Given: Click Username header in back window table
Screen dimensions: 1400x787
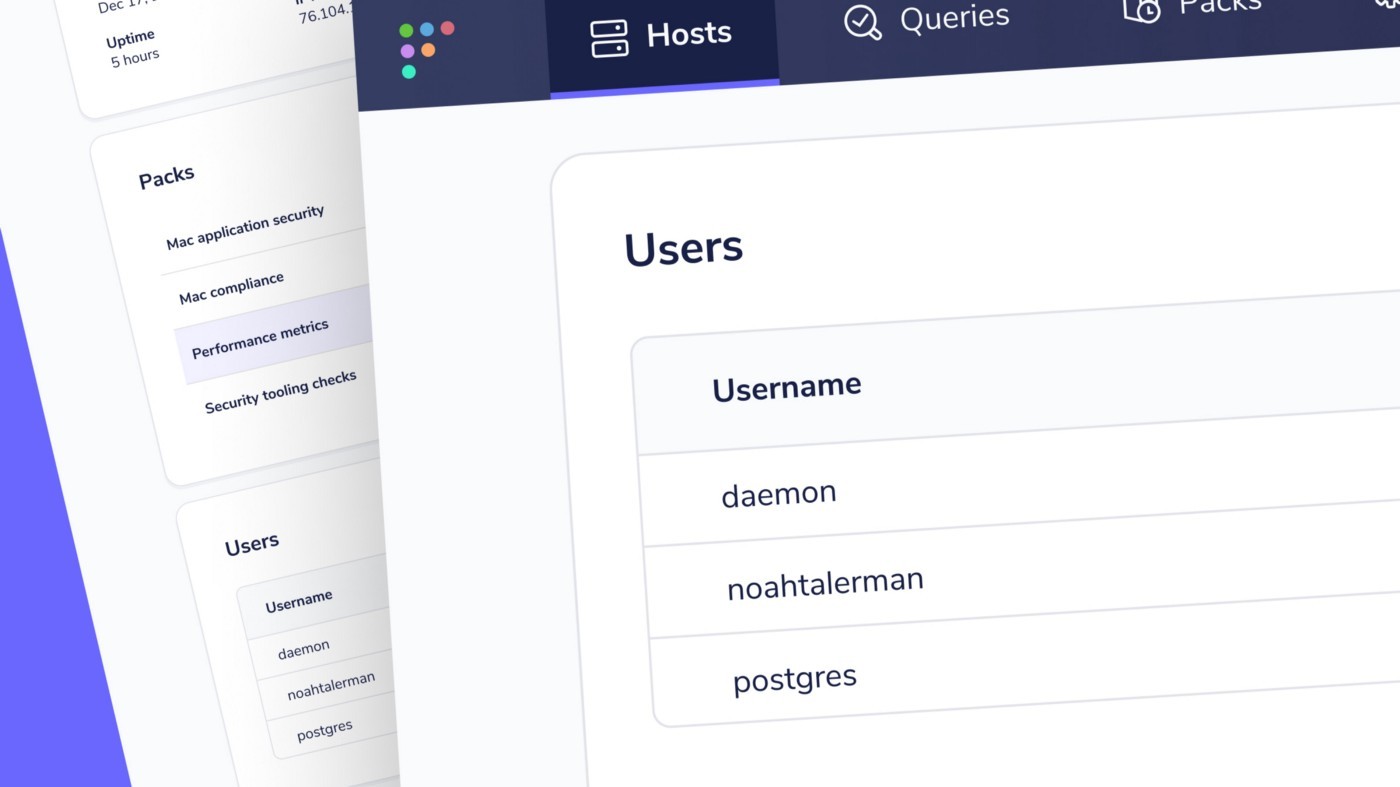Looking at the screenshot, I should [299, 600].
